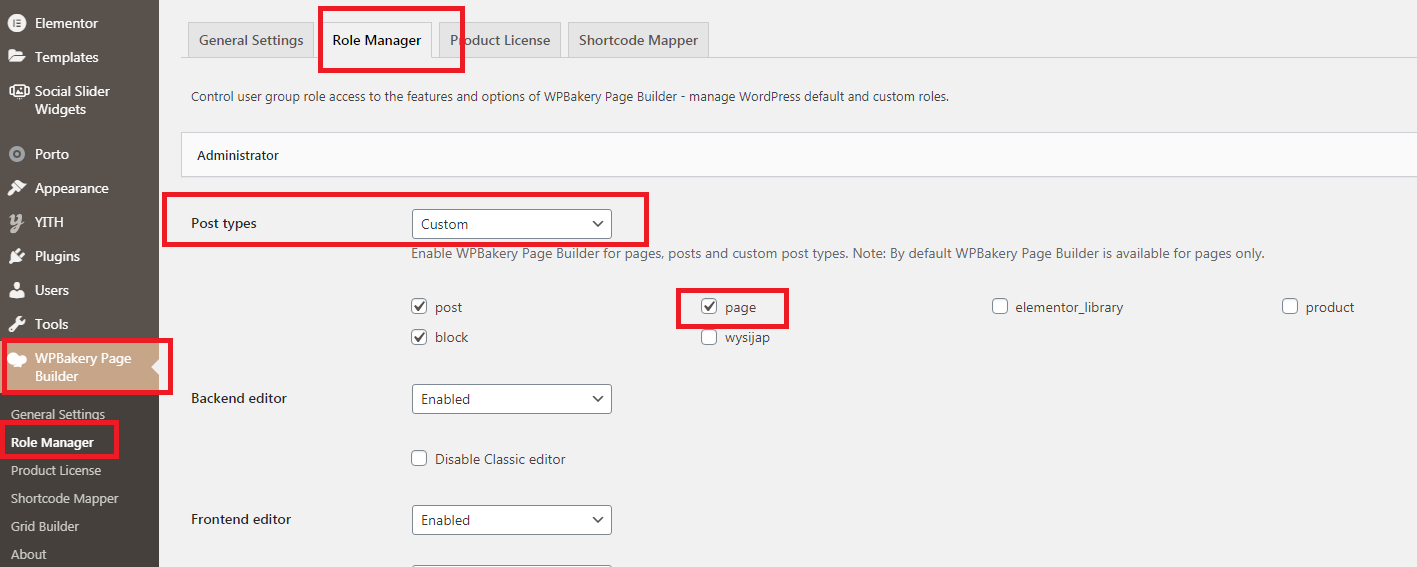The height and width of the screenshot is (567, 1417).
Task: Expand the Frontend editor dropdown
Action: (x=512, y=520)
